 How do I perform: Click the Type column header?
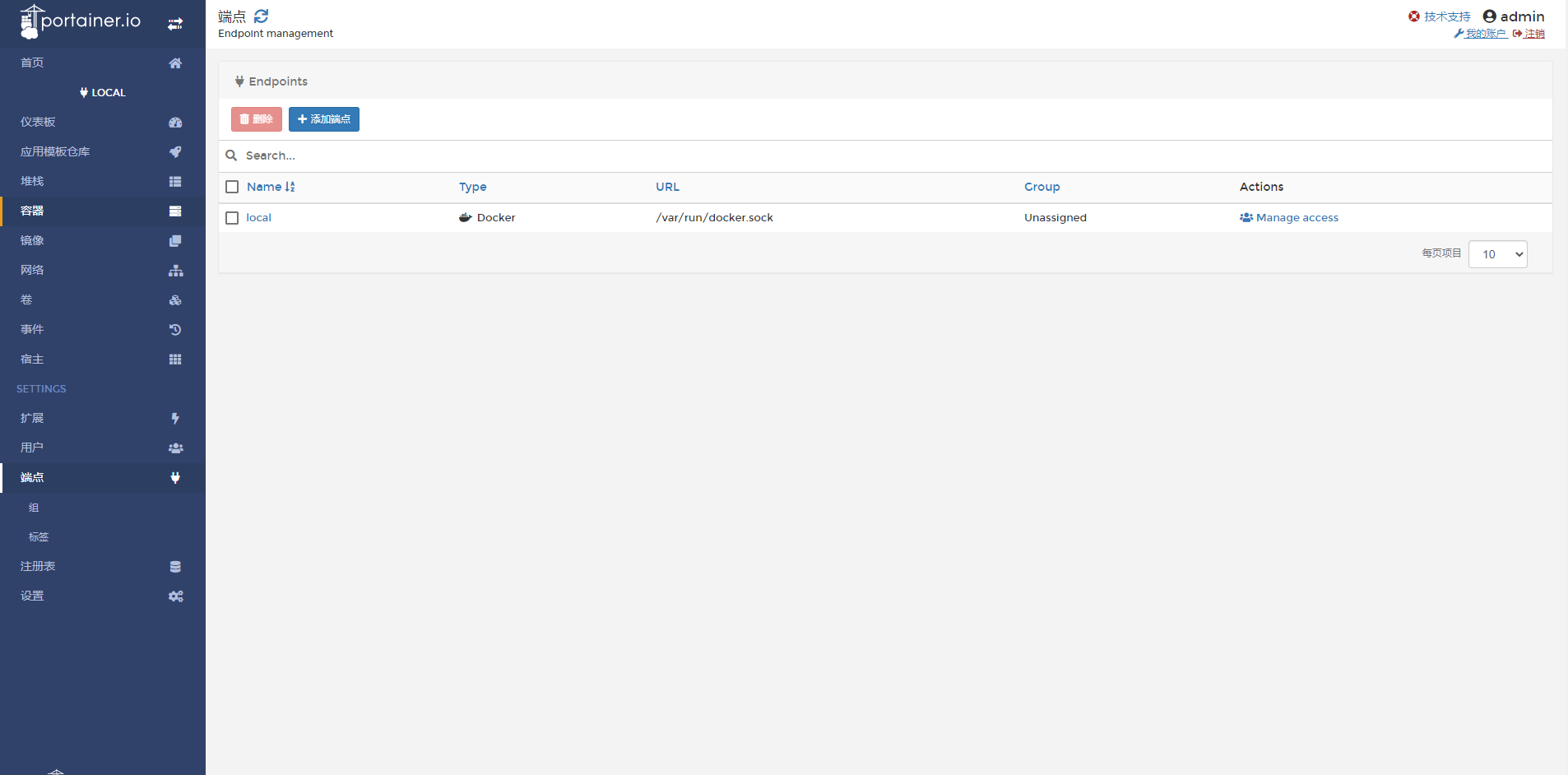[473, 187]
